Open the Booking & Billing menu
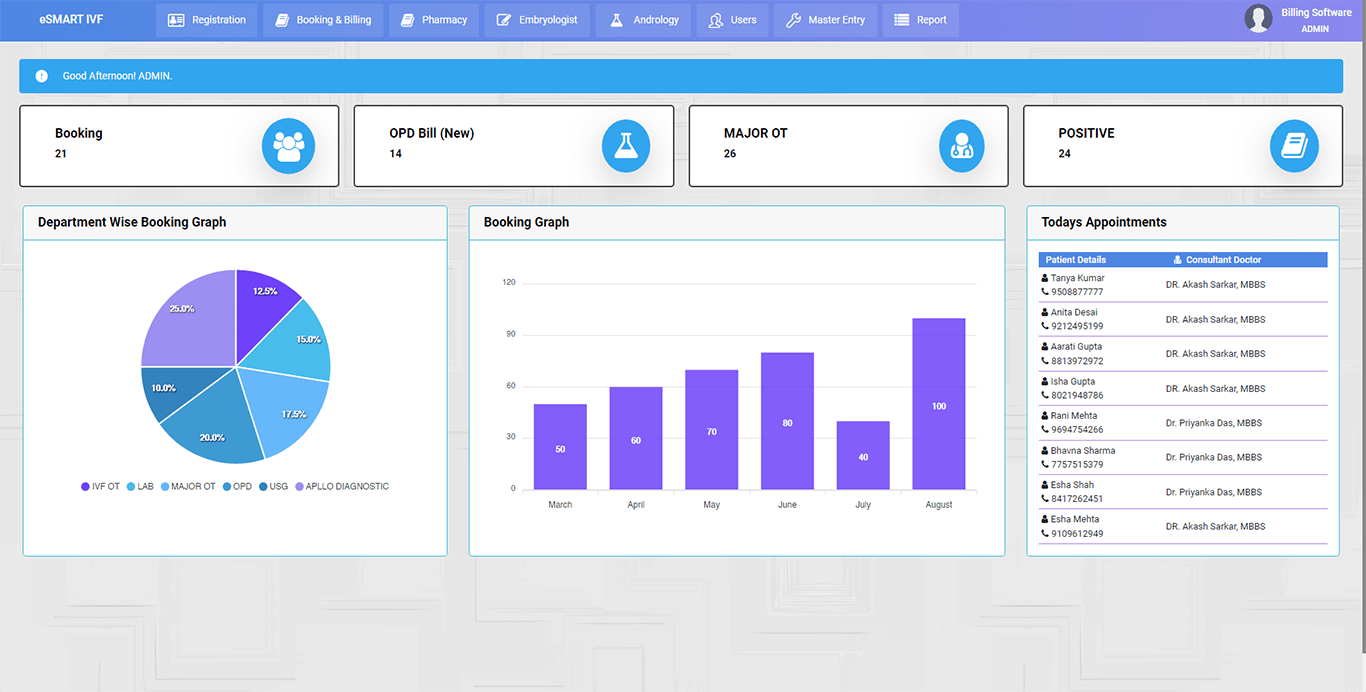Image resolution: width=1366 pixels, height=692 pixels. click(x=322, y=20)
